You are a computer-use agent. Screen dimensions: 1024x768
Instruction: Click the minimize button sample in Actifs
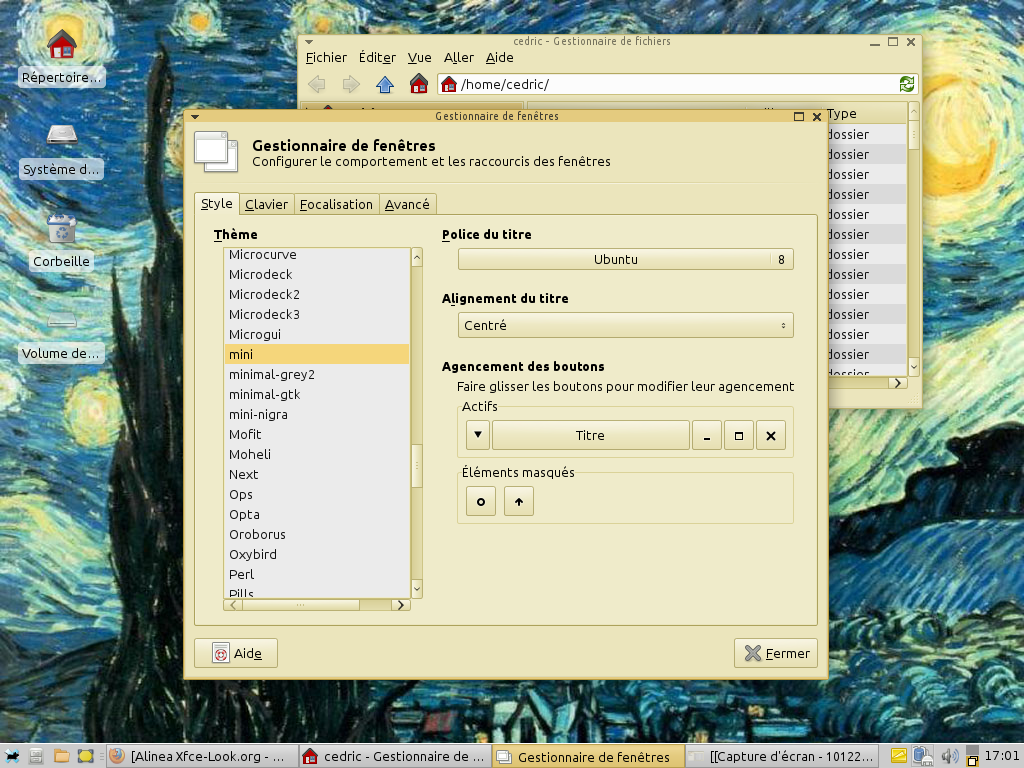(x=707, y=436)
